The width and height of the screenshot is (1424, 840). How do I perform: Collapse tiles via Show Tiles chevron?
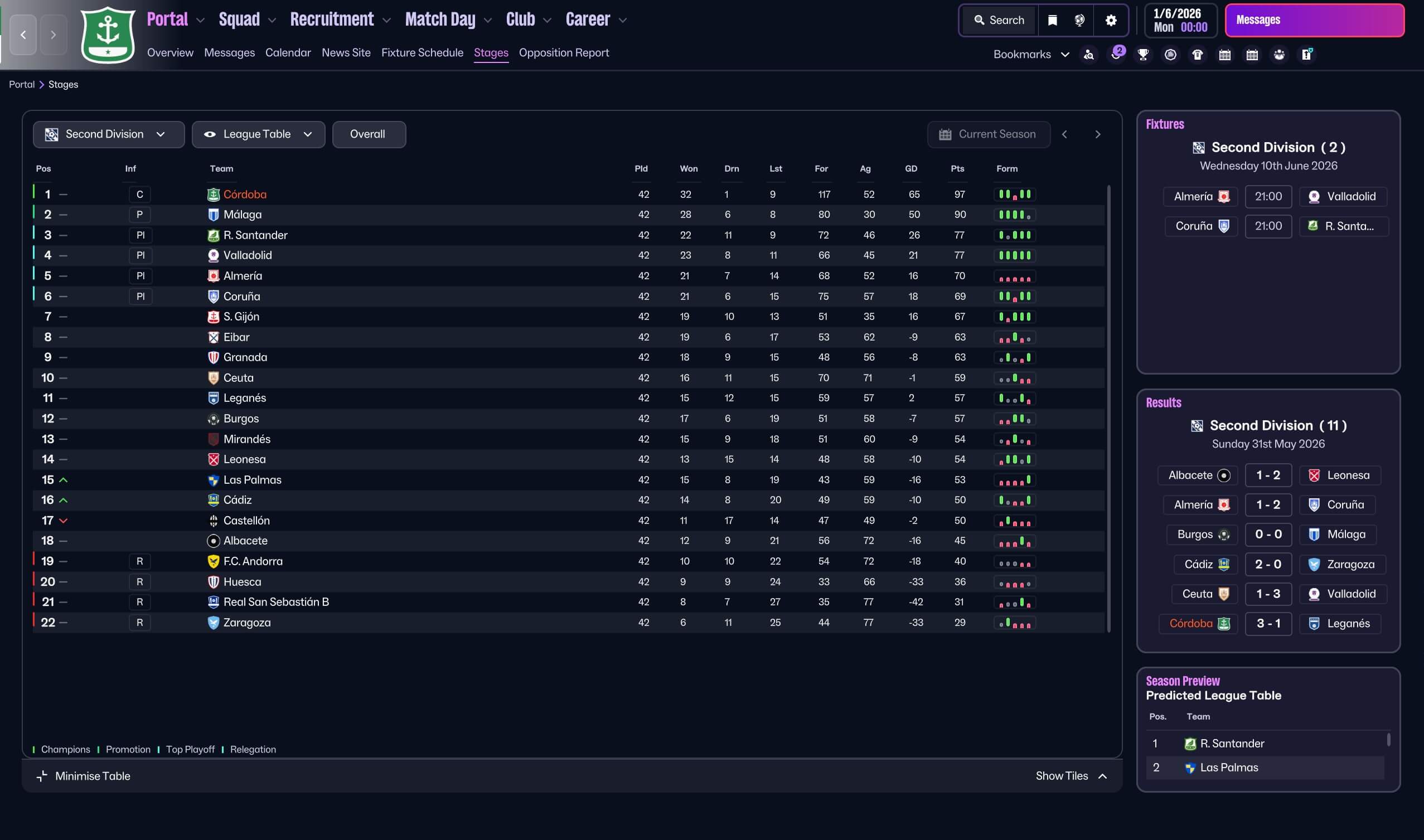click(x=1102, y=775)
